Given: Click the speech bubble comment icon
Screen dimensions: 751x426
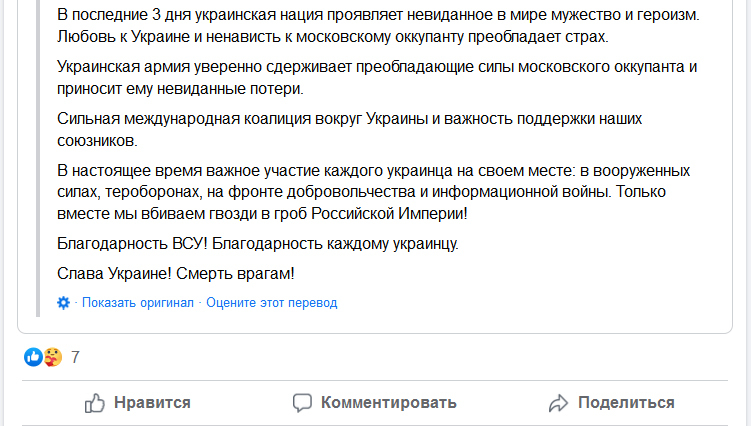Looking at the screenshot, I should (x=302, y=403).
